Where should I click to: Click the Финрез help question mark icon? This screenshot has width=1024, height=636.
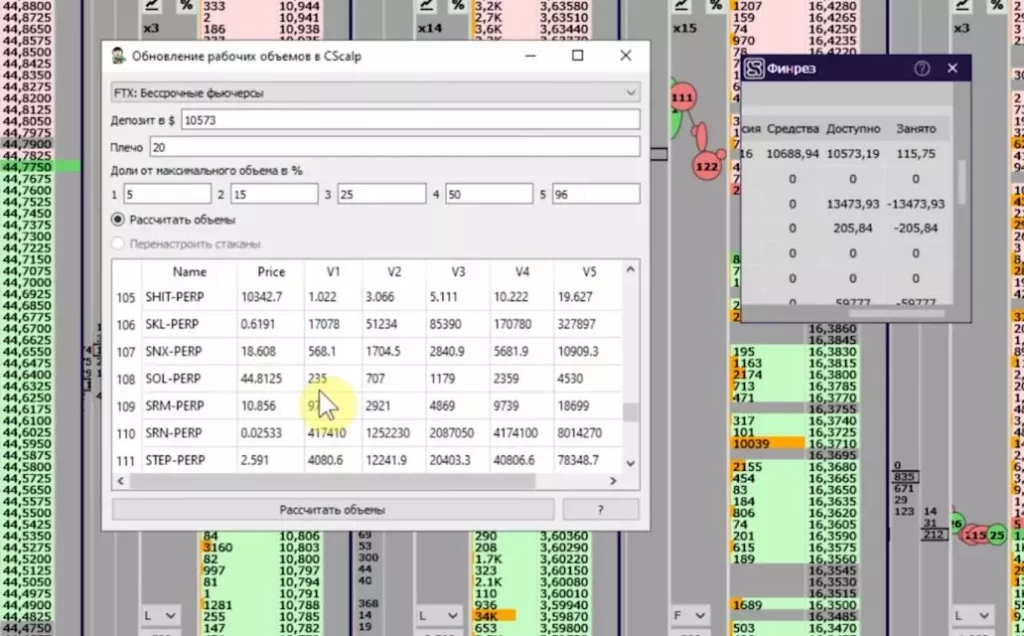click(922, 68)
